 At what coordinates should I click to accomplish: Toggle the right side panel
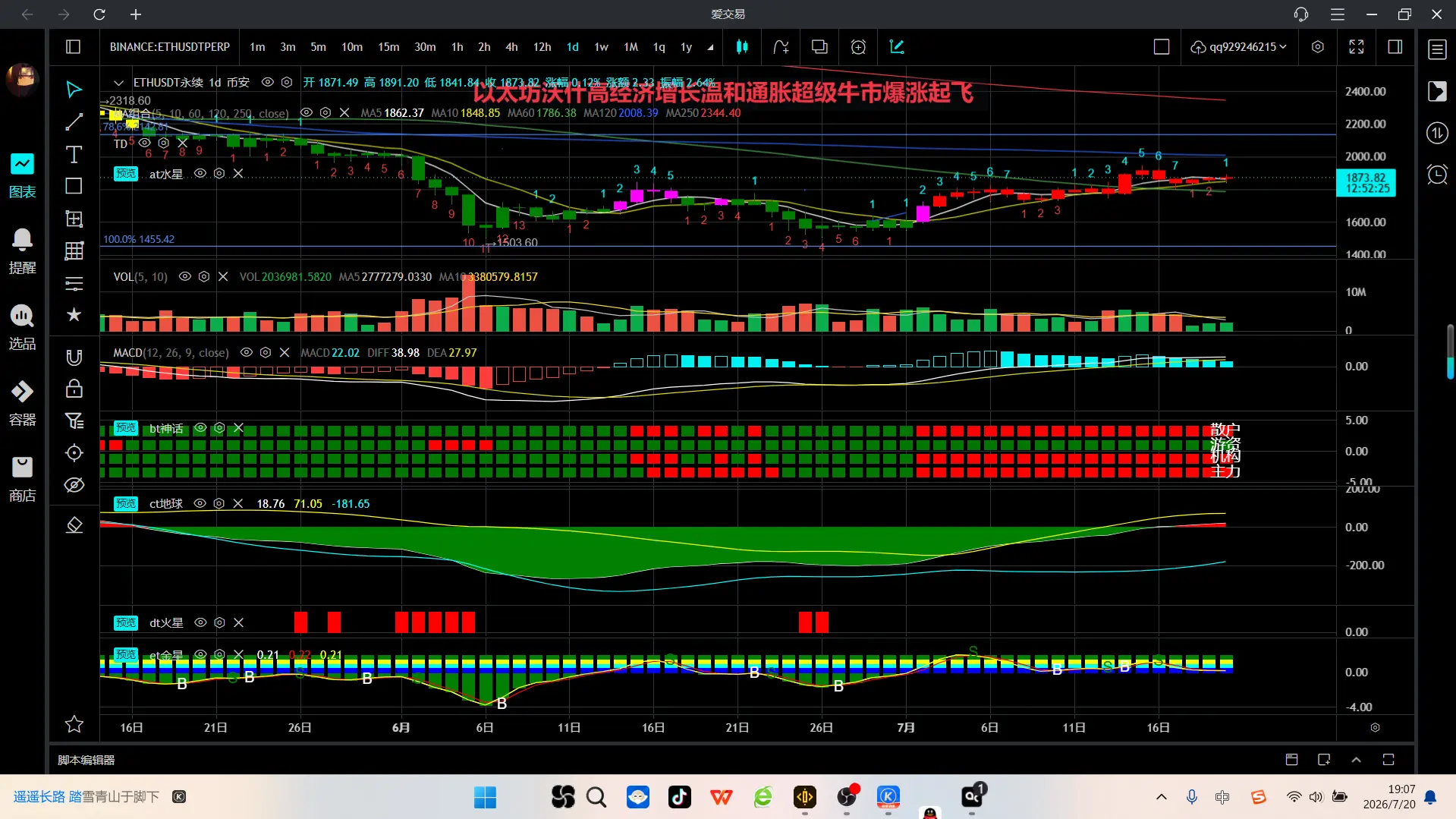(1395, 47)
